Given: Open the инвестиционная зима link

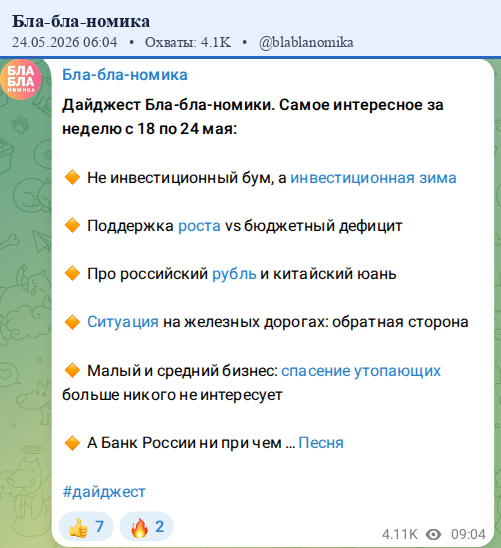Looking at the screenshot, I should pyautogui.click(x=373, y=178).
